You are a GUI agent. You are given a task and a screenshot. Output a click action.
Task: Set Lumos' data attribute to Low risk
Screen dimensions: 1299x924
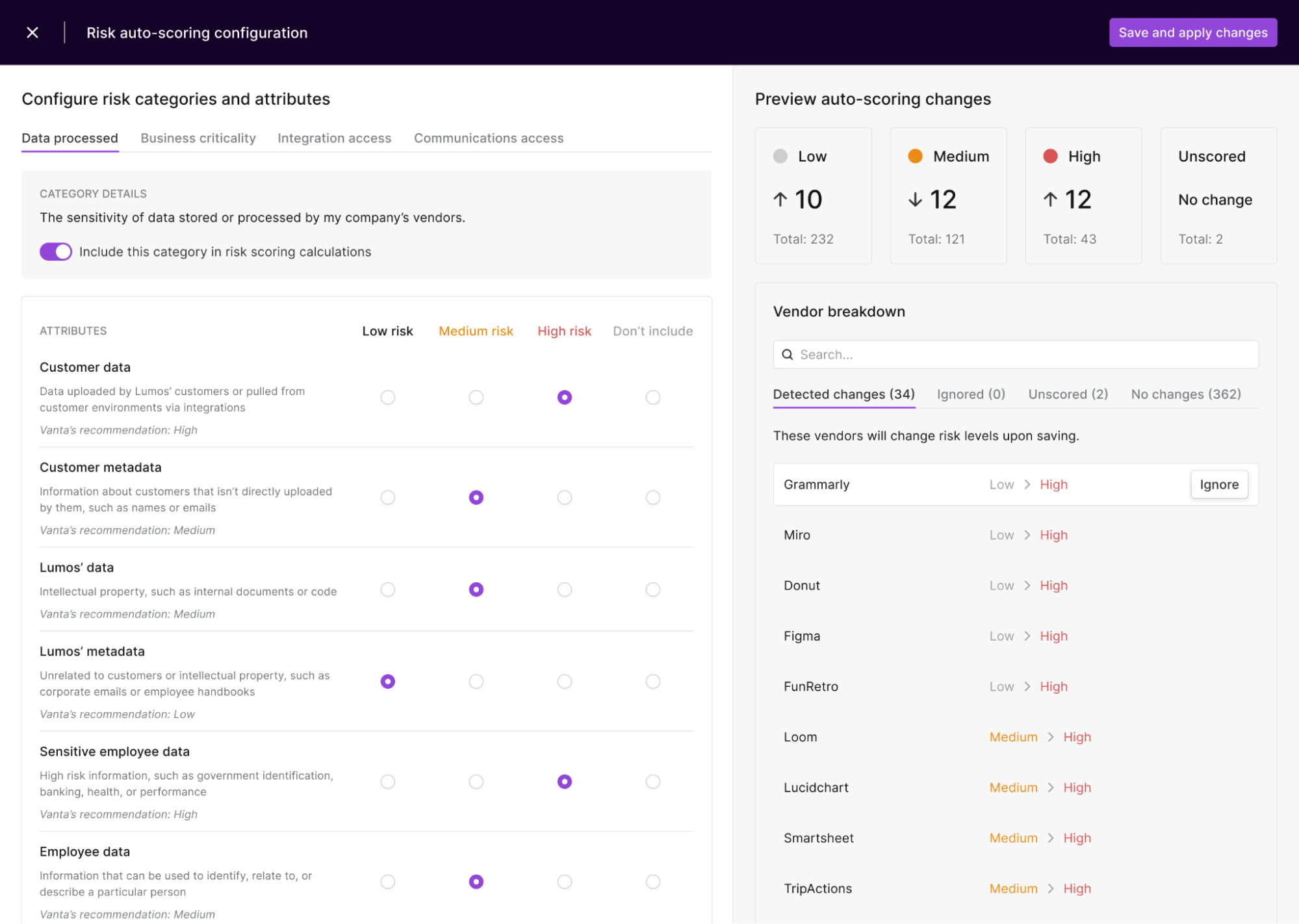point(387,589)
